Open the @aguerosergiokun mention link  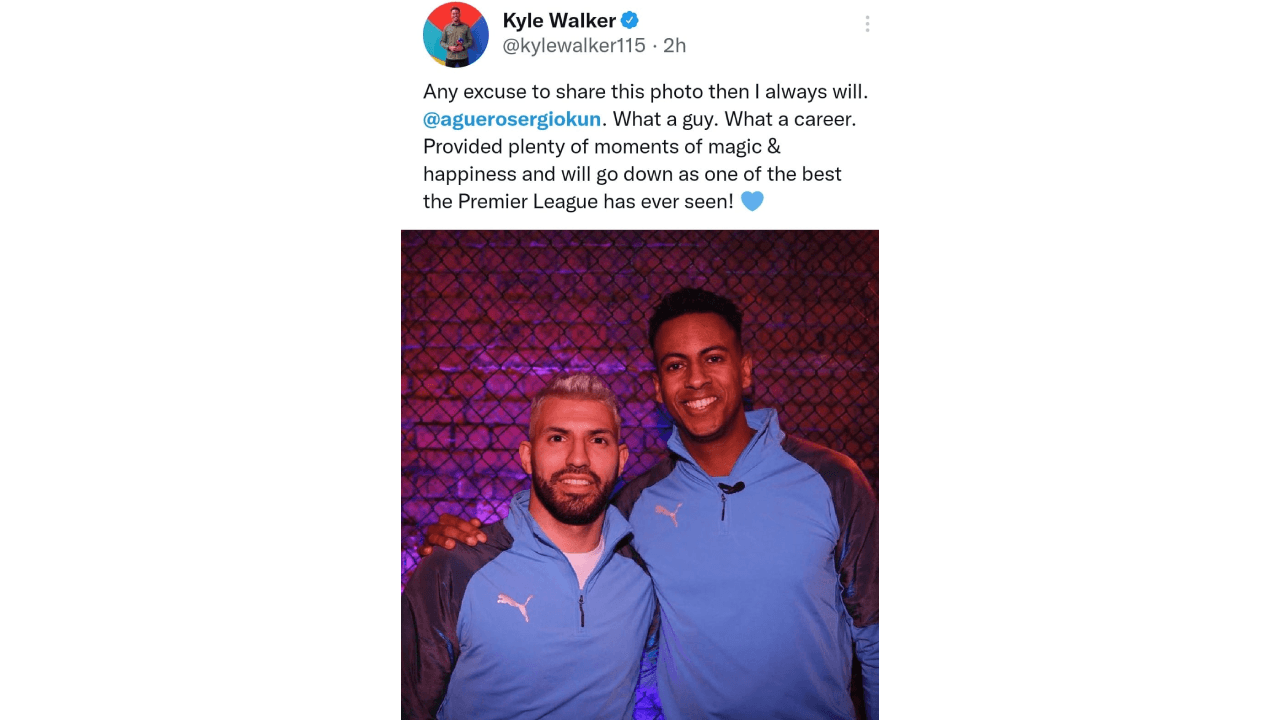[512, 119]
